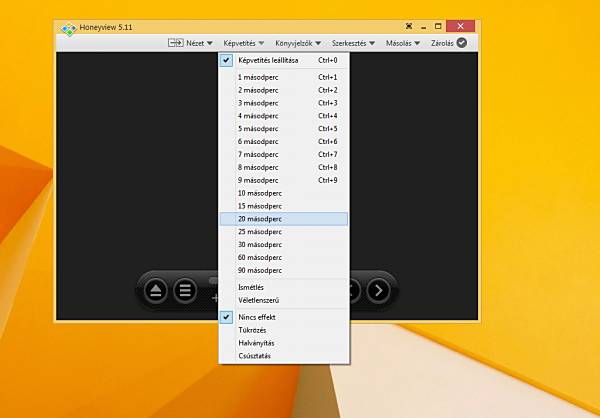
Task: Expand the Könyvjelzők dropdown
Action: point(298,43)
